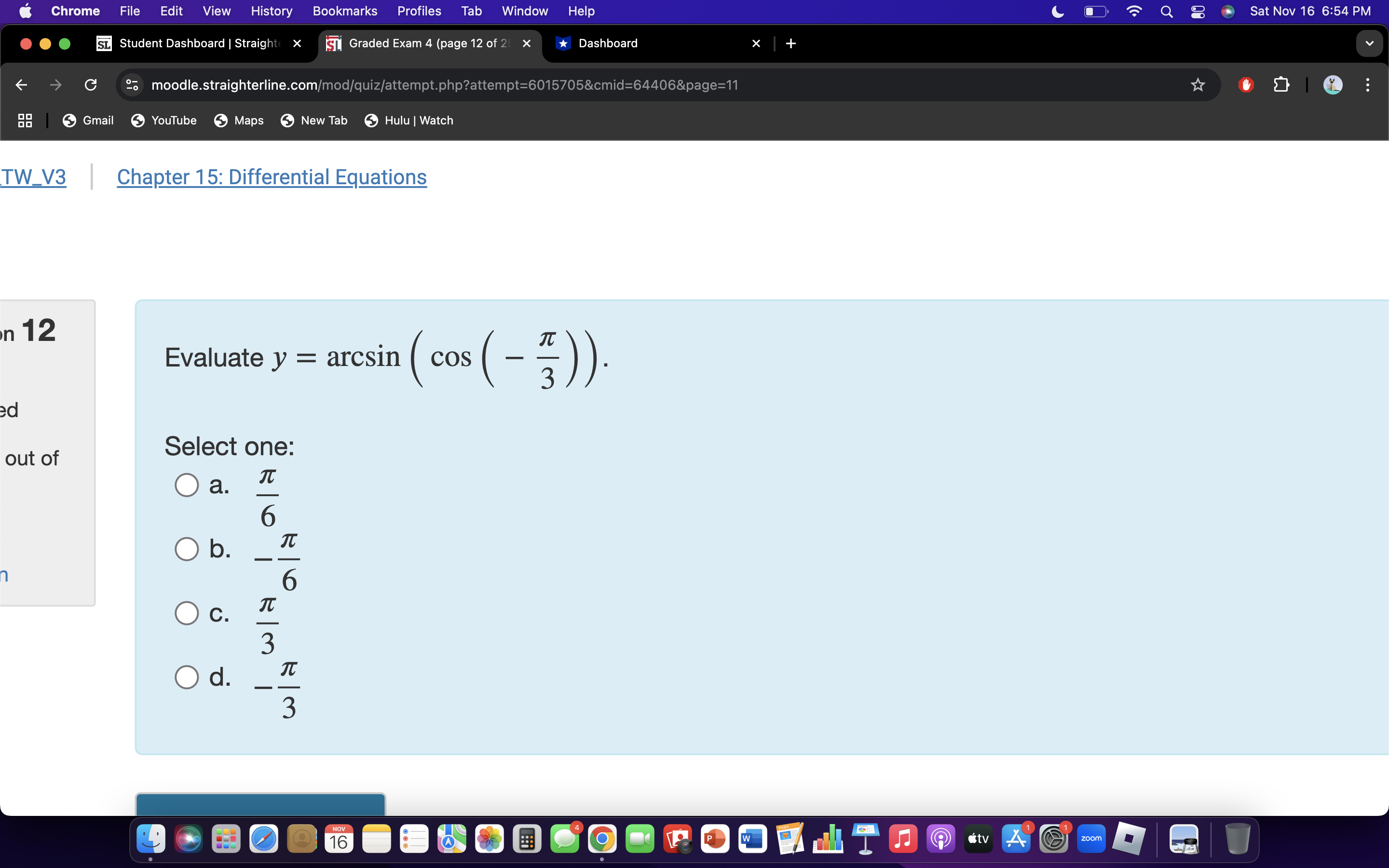The width and height of the screenshot is (1389, 868).
Task: Bookmark this page with the star icon
Action: pyautogui.click(x=1198, y=85)
